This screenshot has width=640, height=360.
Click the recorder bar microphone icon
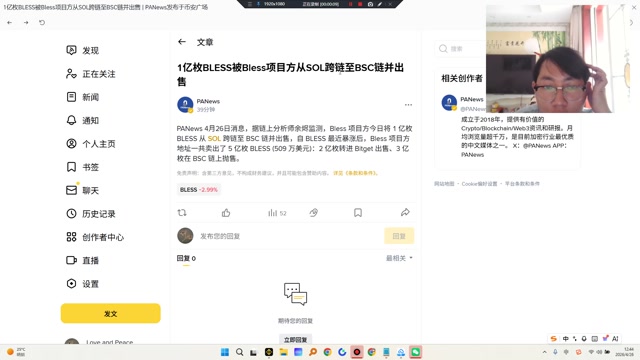click(x=258, y=4)
